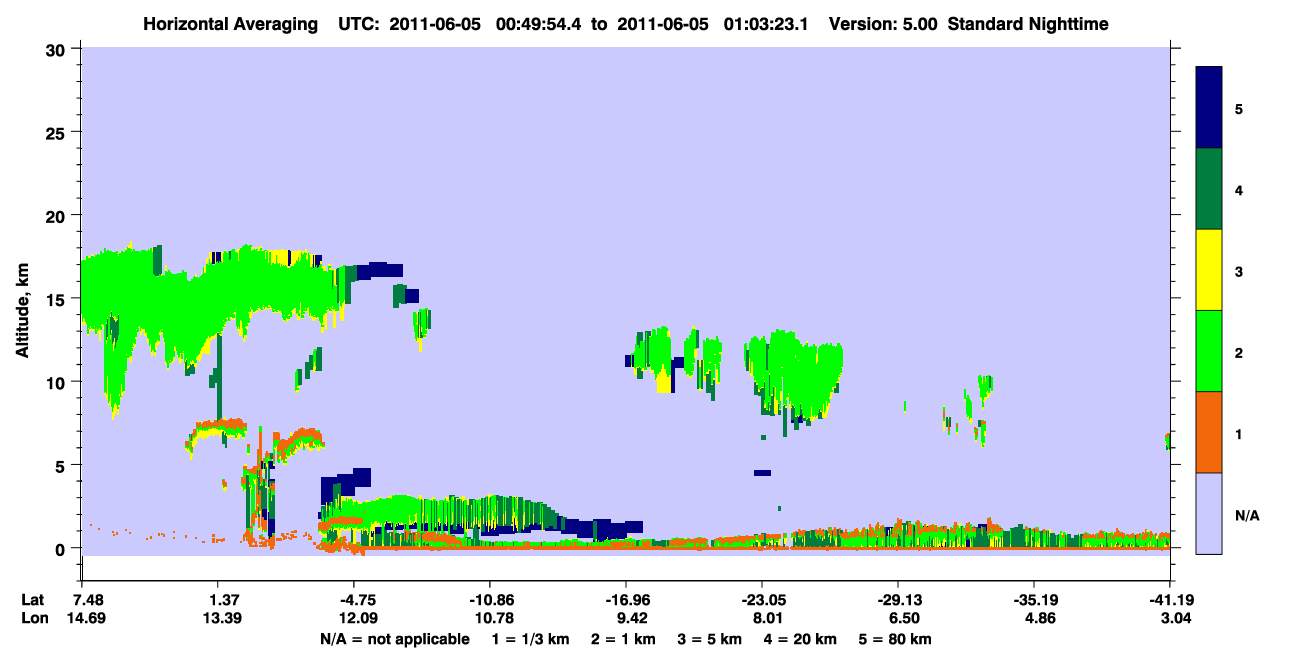Click the longitude value '3.04'
The height and width of the screenshot is (667, 1300).
coord(1174,618)
